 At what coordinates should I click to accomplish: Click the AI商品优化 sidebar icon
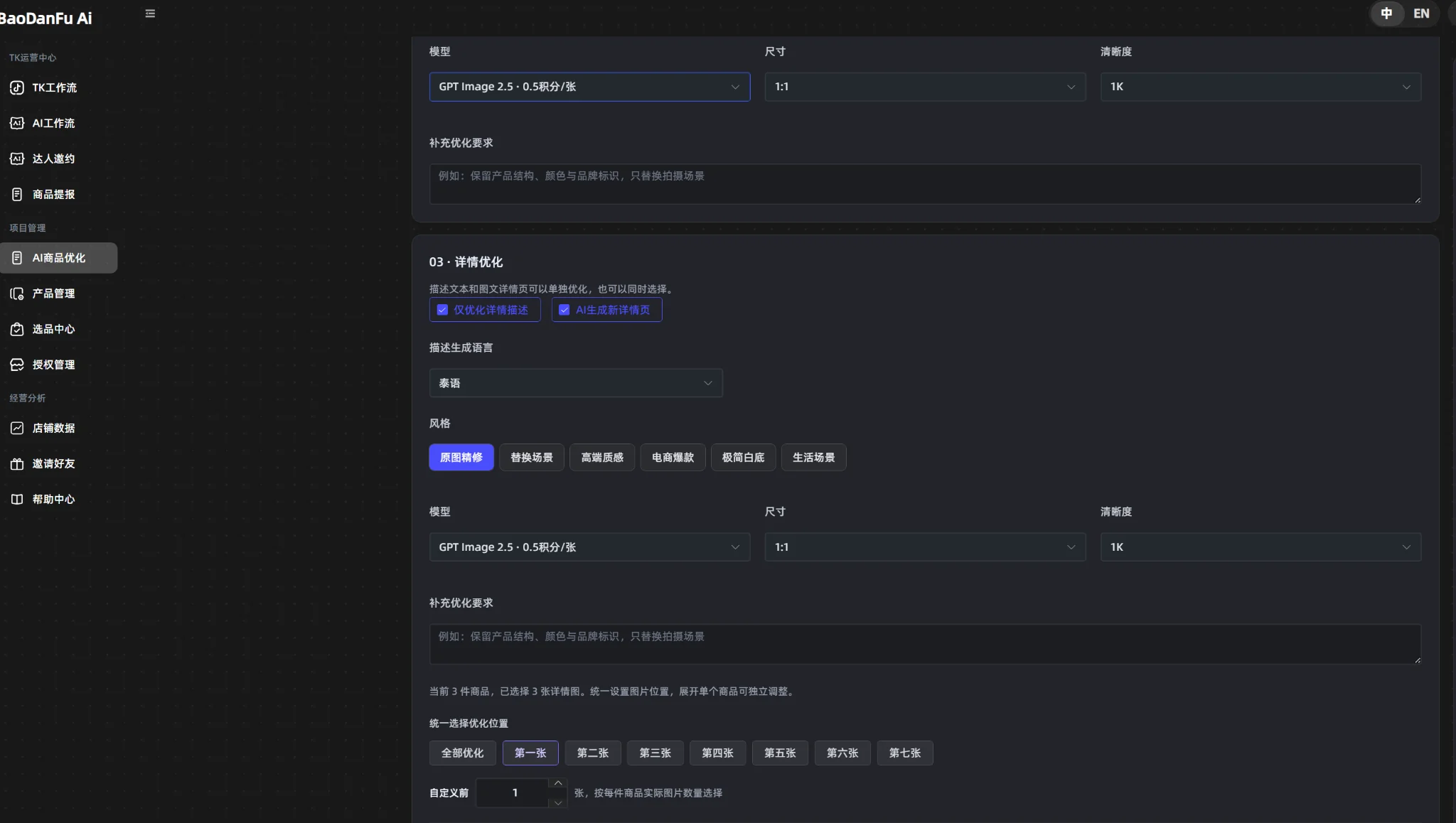coord(17,258)
